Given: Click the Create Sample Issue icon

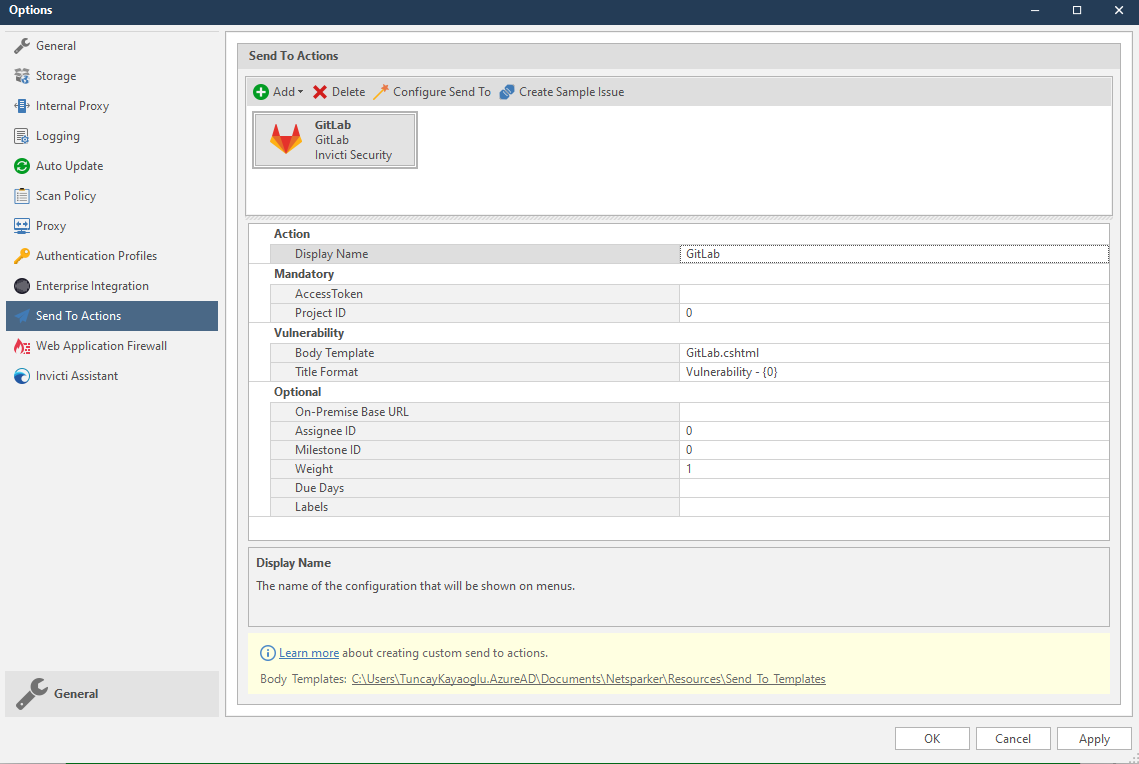Looking at the screenshot, I should pos(507,92).
